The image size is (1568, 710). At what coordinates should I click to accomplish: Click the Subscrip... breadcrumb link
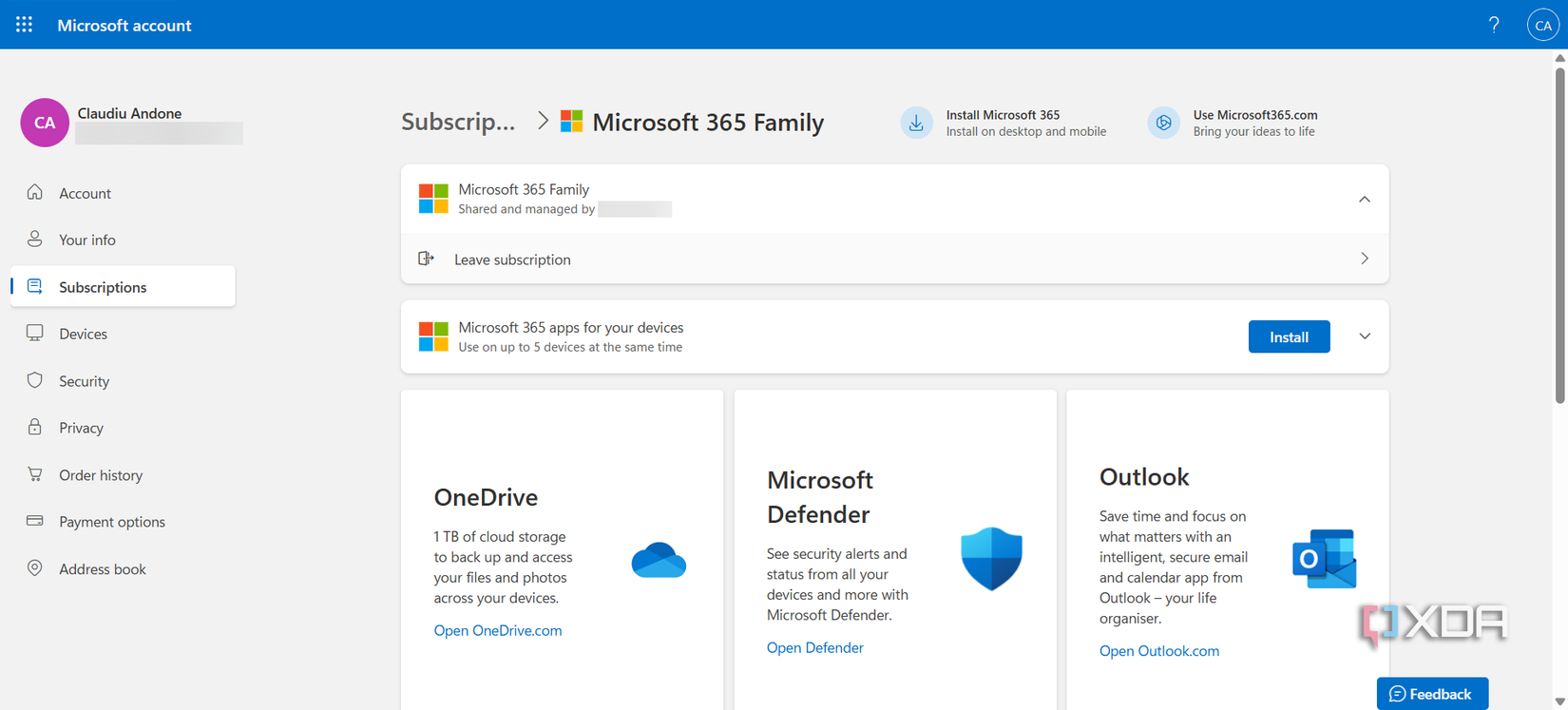click(x=458, y=122)
